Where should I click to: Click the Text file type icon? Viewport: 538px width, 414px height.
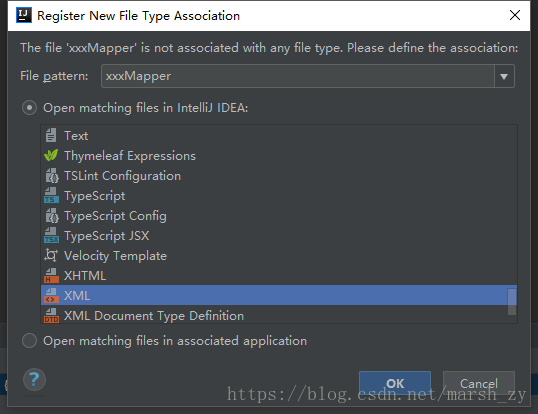(51, 135)
